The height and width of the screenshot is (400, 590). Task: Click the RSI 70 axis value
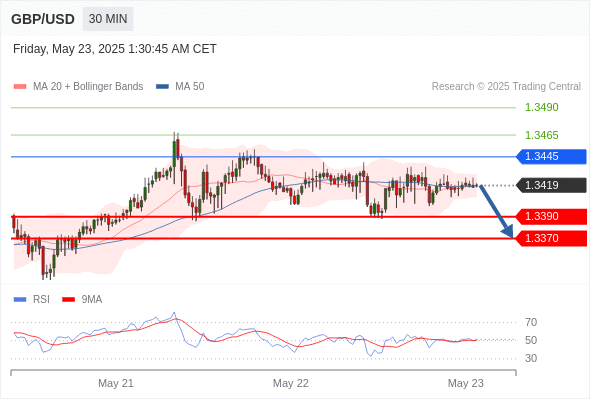[x=531, y=322]
